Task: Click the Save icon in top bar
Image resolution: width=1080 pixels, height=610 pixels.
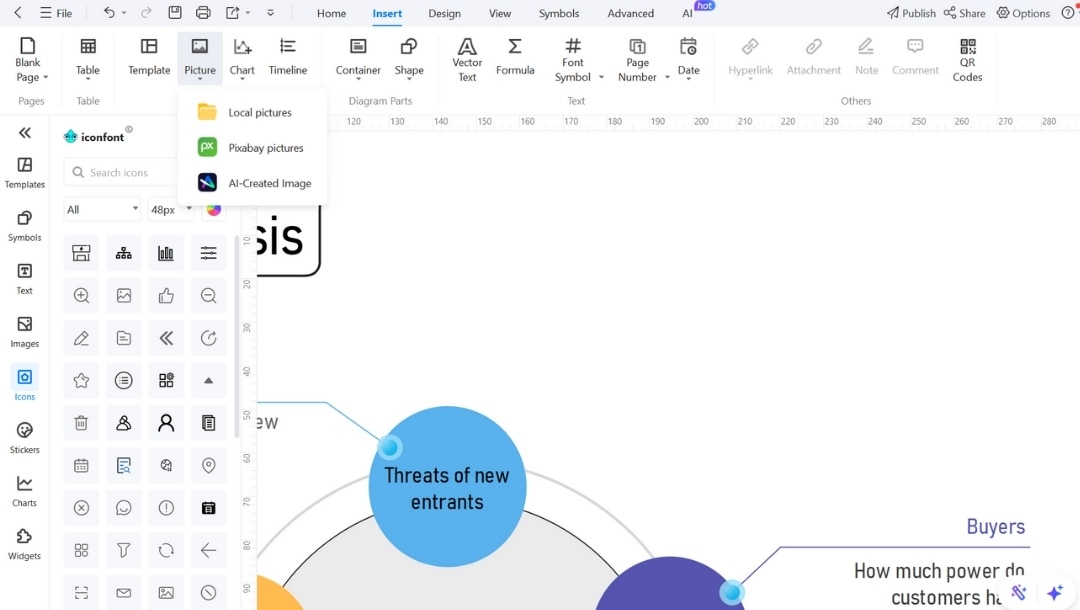Action: [175, 12]
